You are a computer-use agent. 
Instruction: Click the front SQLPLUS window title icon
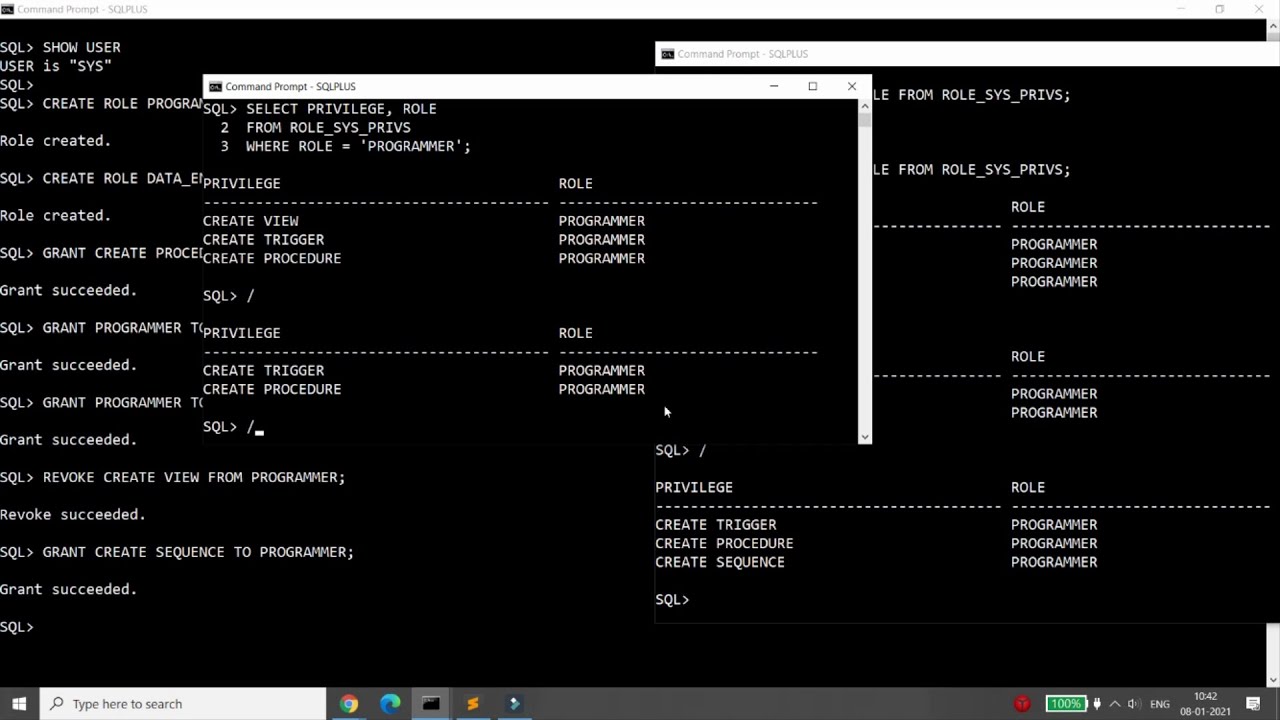point(214,87)
